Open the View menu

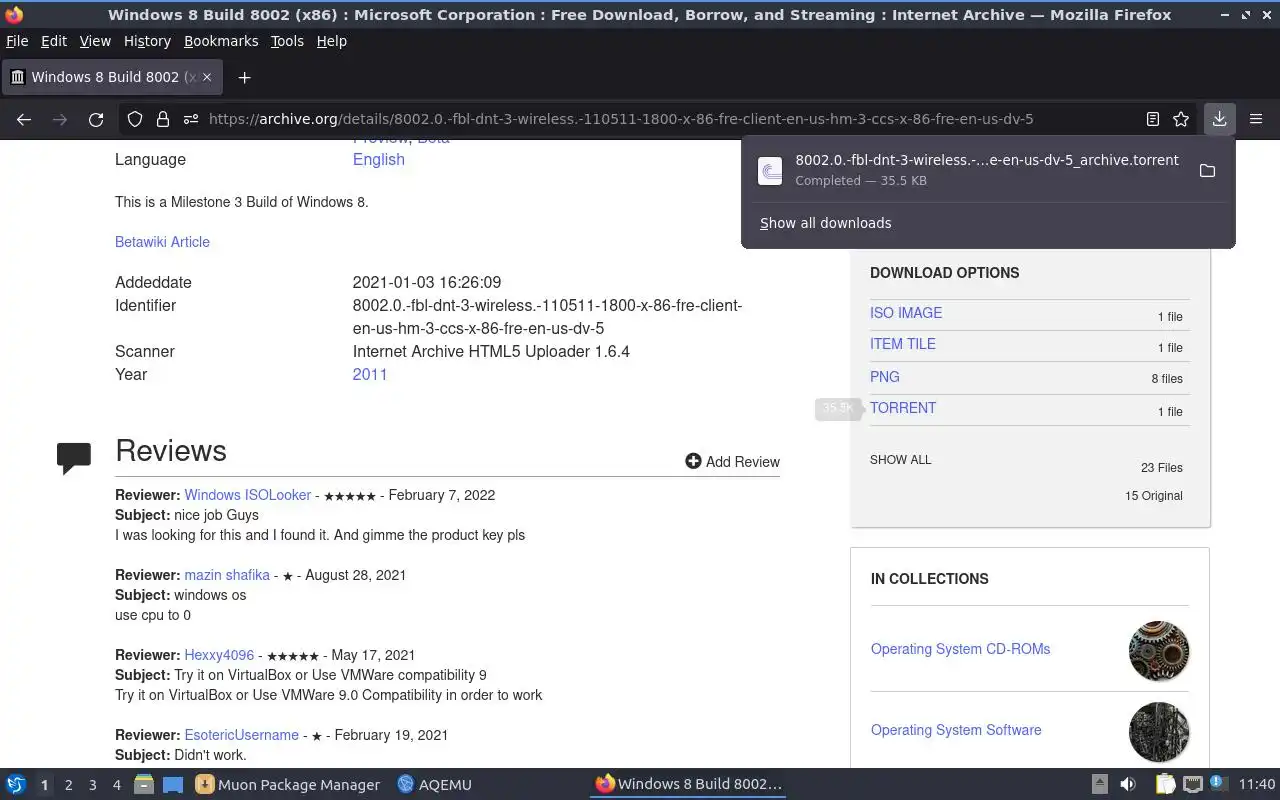tap(95, 41)
